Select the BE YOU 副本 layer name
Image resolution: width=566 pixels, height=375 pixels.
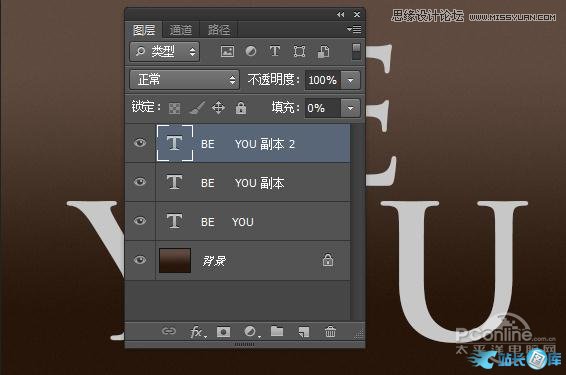point(243,183)
